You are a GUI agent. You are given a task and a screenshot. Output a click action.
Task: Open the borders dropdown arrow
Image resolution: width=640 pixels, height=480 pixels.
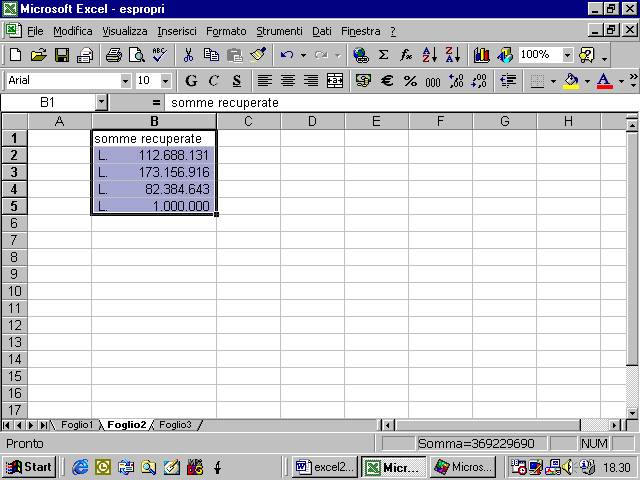point(553,81)
